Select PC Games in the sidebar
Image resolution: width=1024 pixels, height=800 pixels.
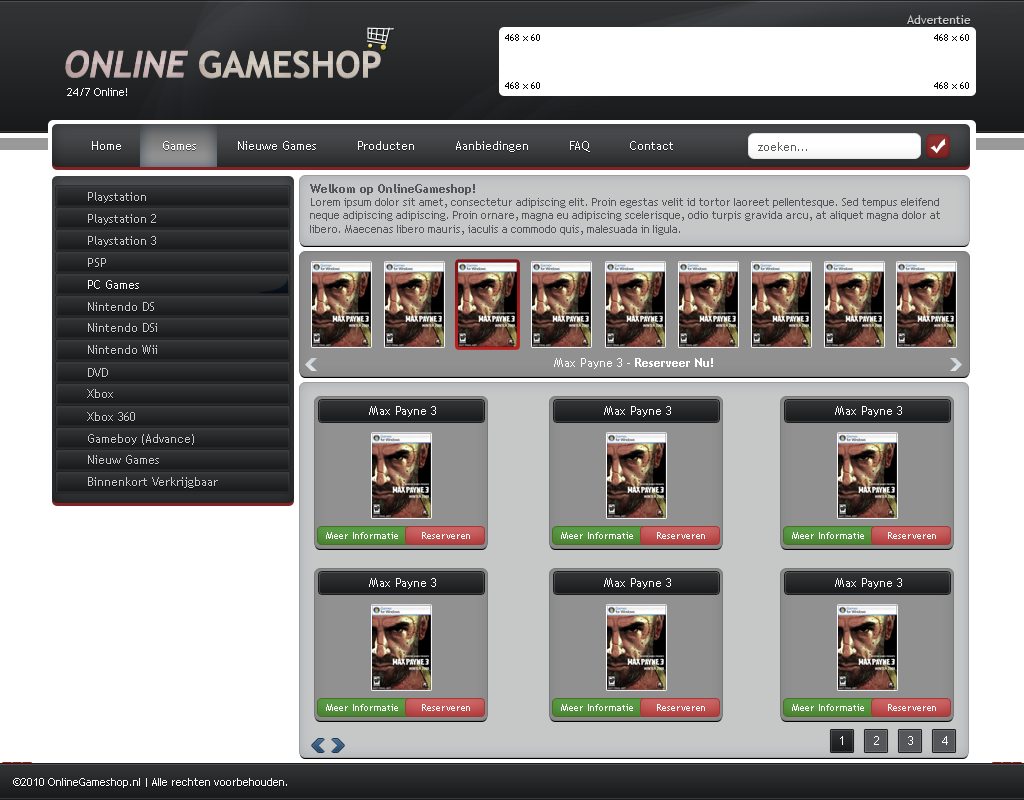click(173, 285)
